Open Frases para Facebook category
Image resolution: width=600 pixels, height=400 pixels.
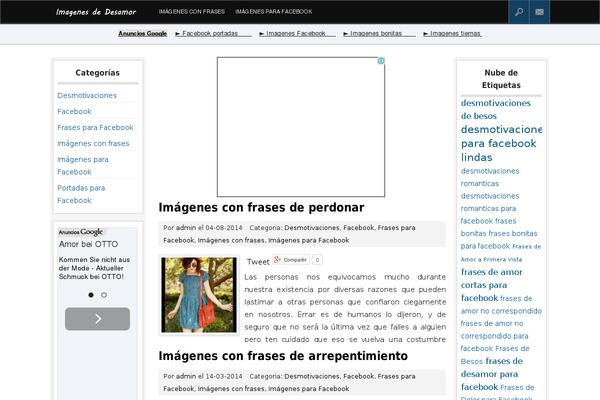click(95, 127)
